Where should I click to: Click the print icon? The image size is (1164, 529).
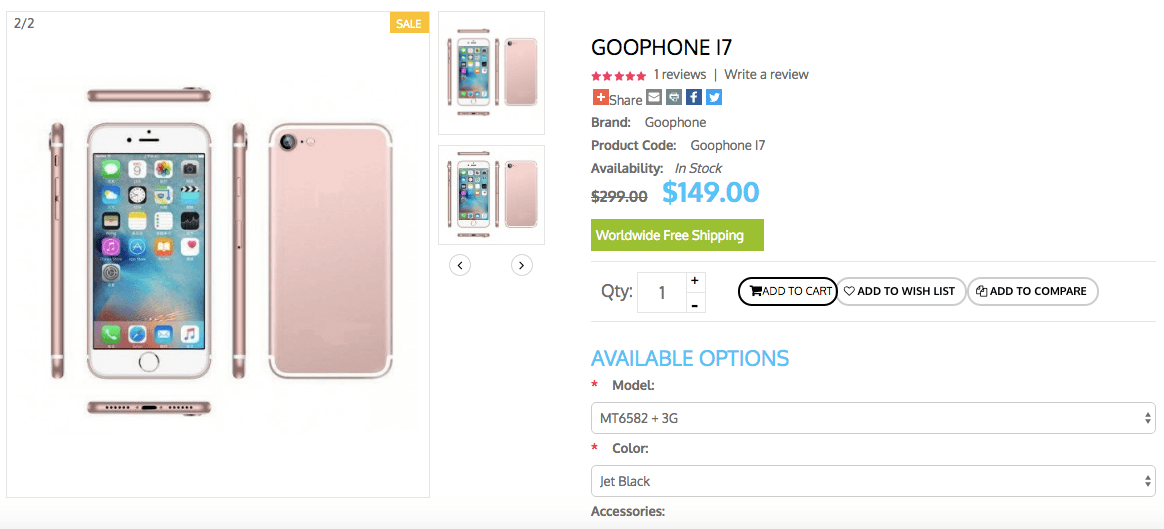674,97
